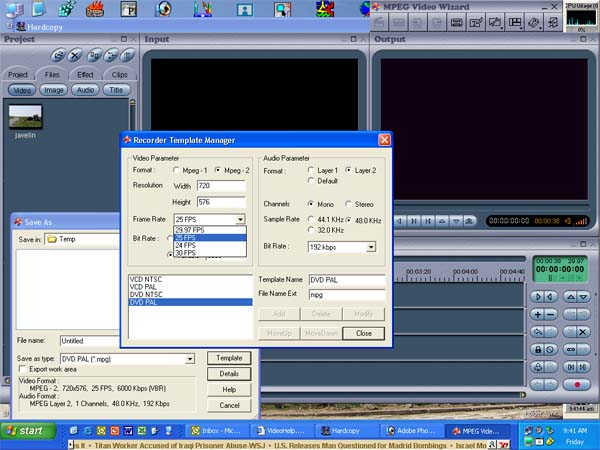The width and height of the screenshot is (600, 450).
Task: Click the red record button on timeline
Action: (577, 385)
